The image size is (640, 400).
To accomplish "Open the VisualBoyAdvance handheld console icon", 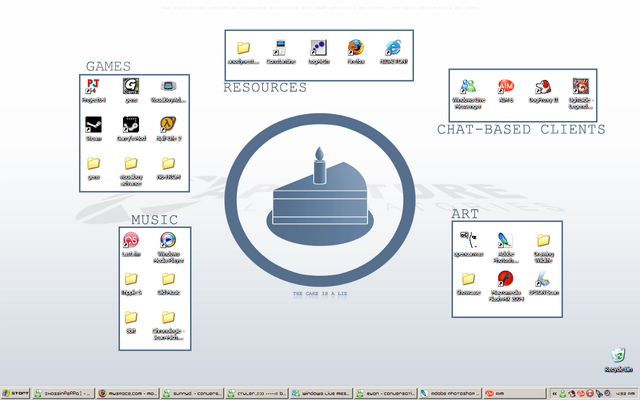I will pyautogui.click(x=168, y=86).
